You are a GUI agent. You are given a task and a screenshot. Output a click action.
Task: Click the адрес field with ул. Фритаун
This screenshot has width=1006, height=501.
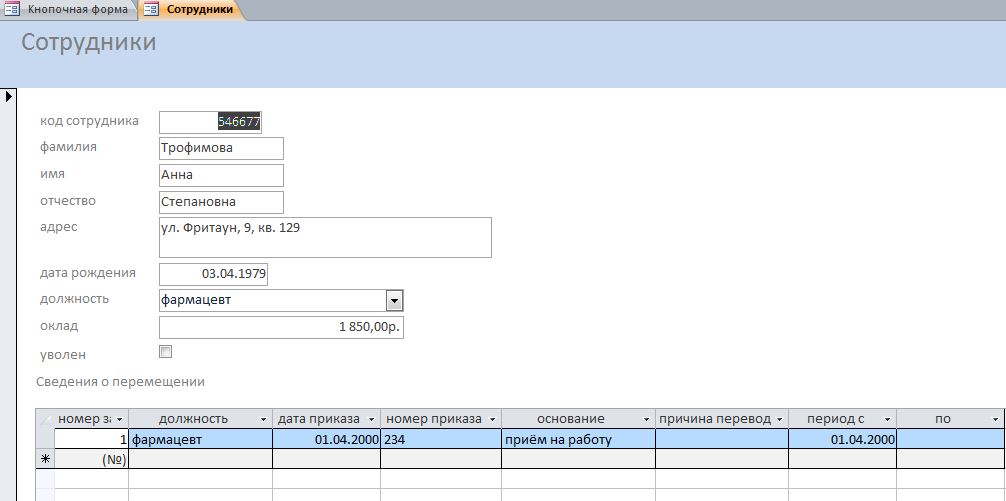[x=325, y=237]
